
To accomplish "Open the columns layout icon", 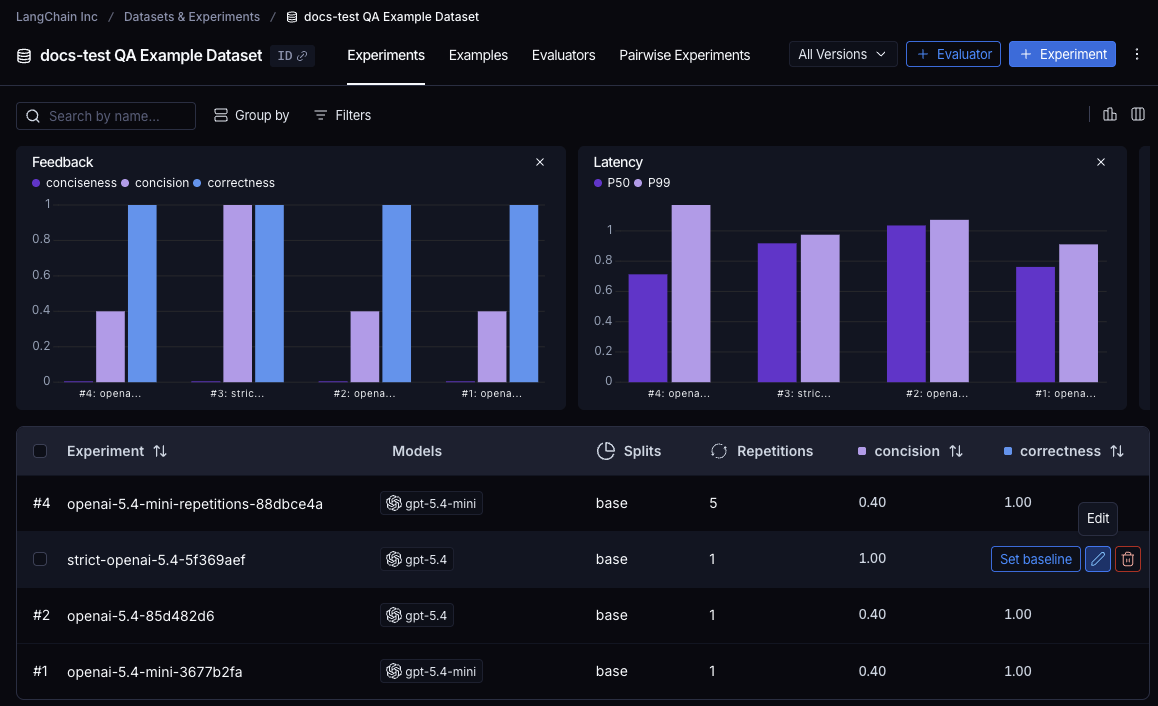I will tap(1137, 115).
